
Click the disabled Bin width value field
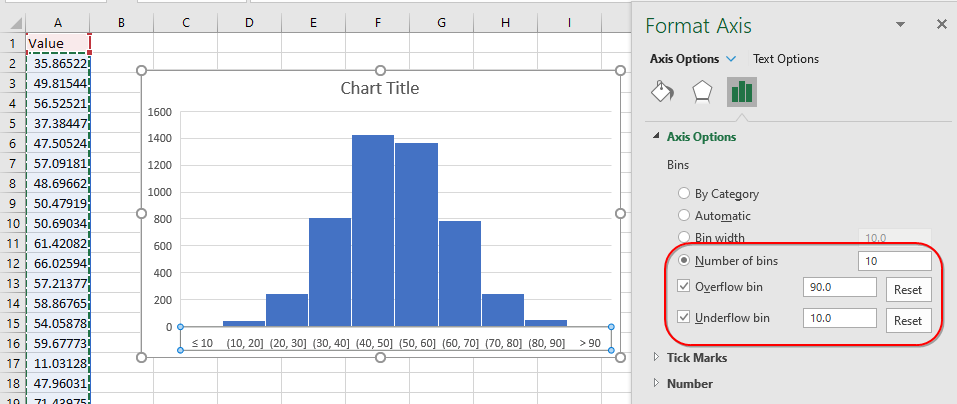click(895, 237)
